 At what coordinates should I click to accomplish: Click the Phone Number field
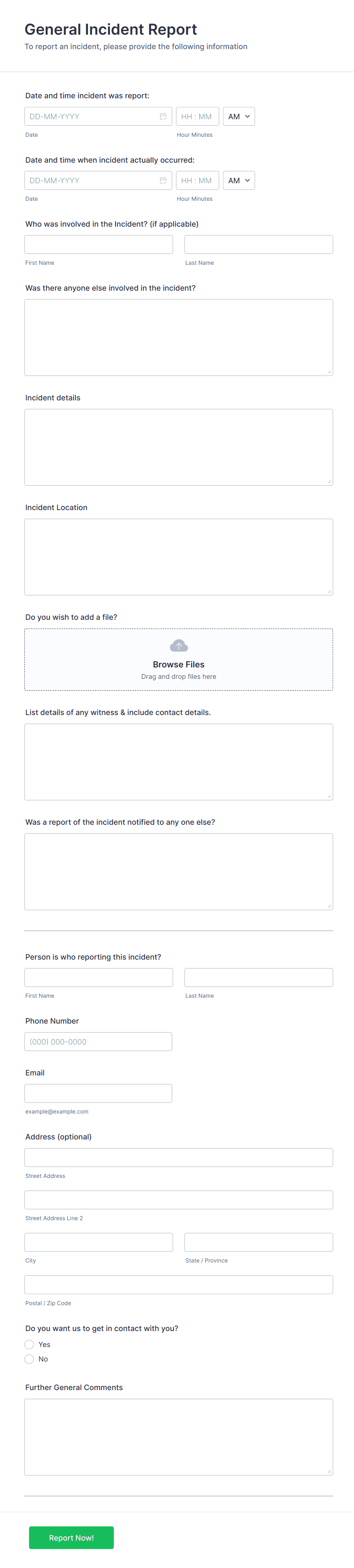99,1041
